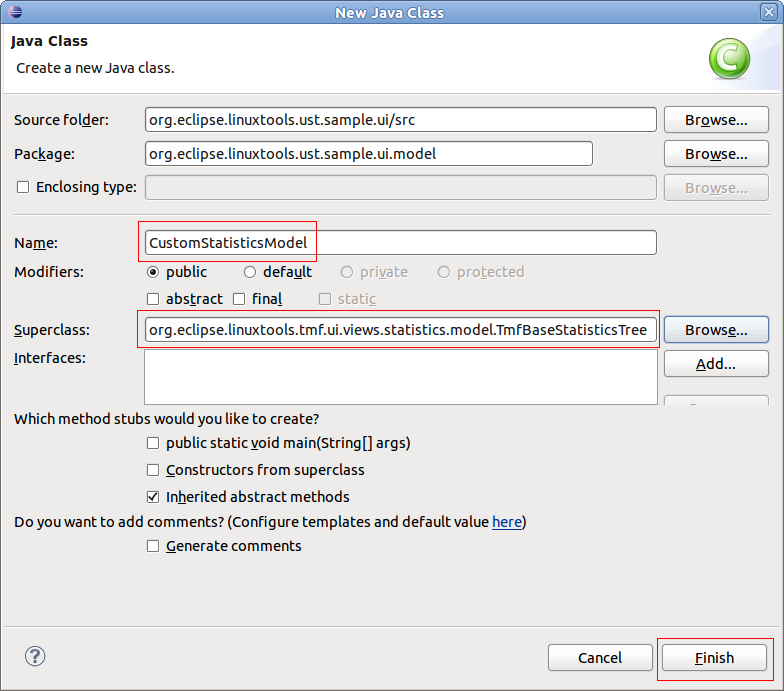Click Add to add an interface
Viewport: 784px width, 691px height.
[715, 364]
